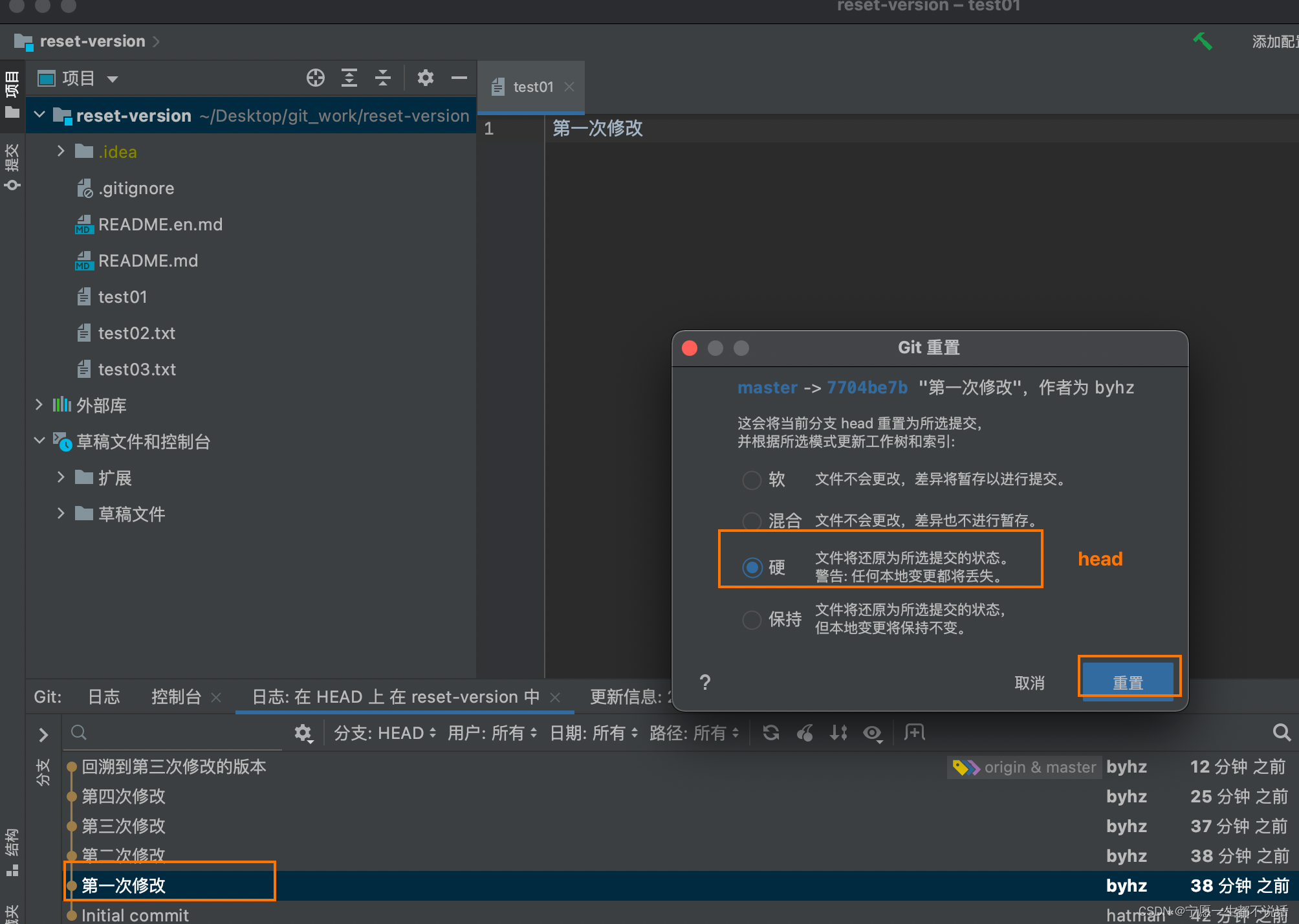Expand the branches pane arrow in Git log
1299x924 pixels.
click(43, 735)
